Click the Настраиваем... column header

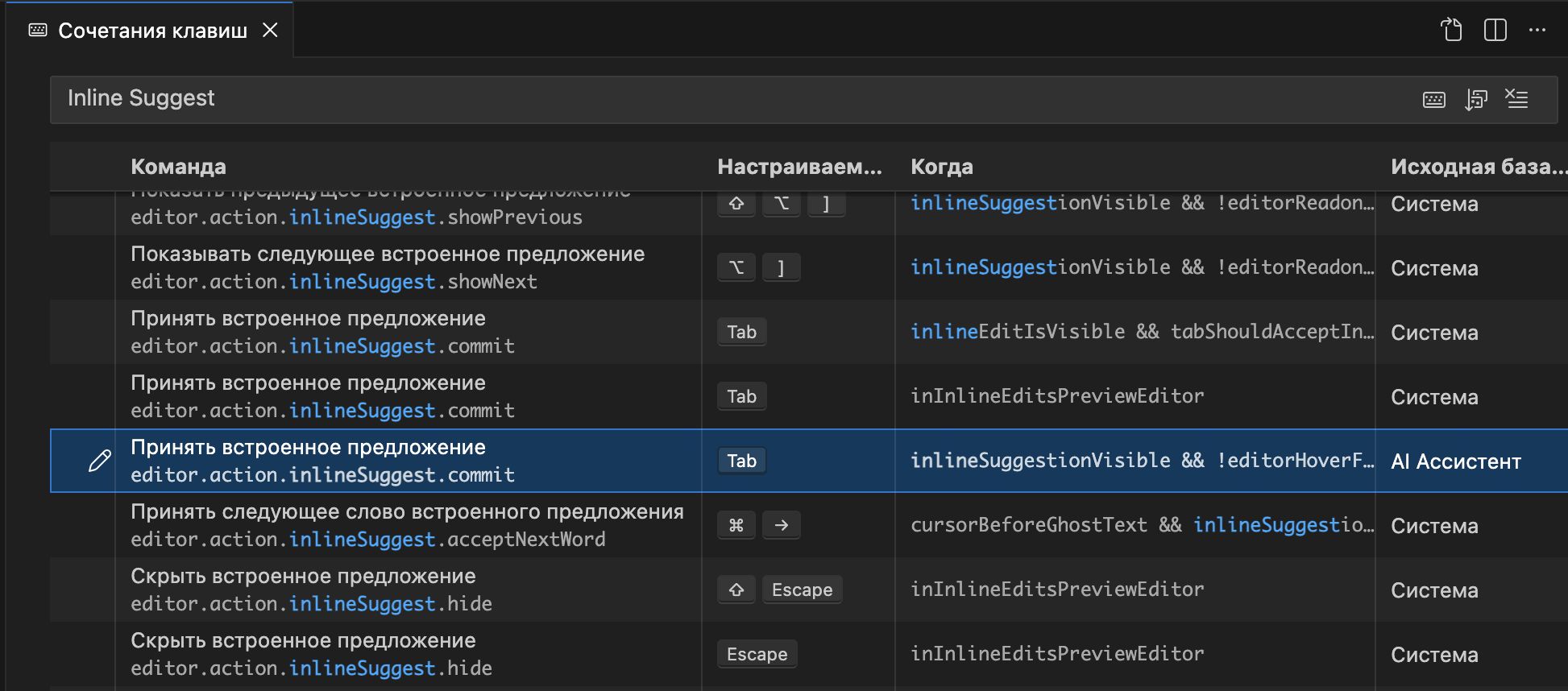click(799, 167)
